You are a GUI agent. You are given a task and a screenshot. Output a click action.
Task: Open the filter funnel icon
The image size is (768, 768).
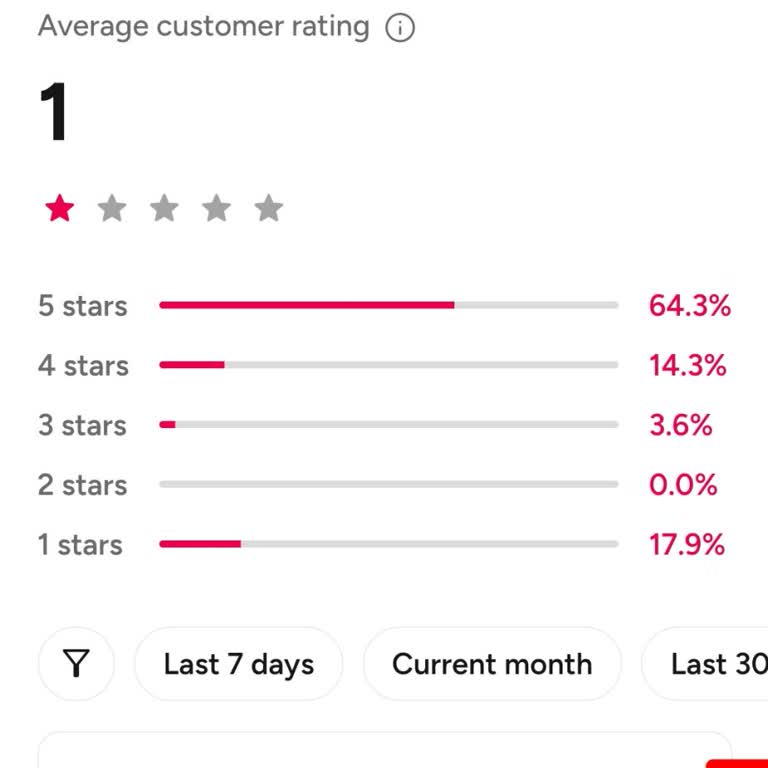[x=76, y=664]
